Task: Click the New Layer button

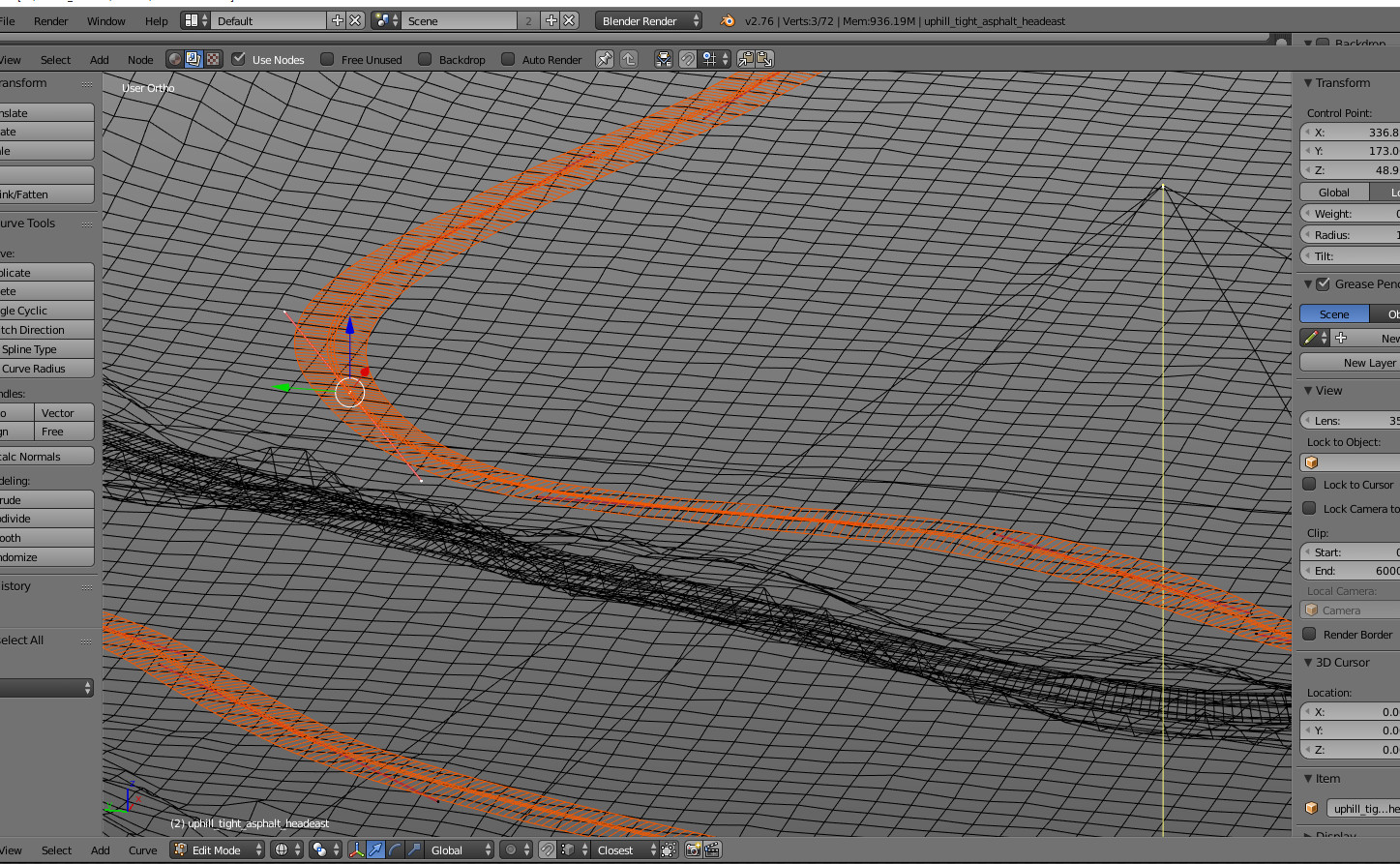Action: click(1350, 363)
